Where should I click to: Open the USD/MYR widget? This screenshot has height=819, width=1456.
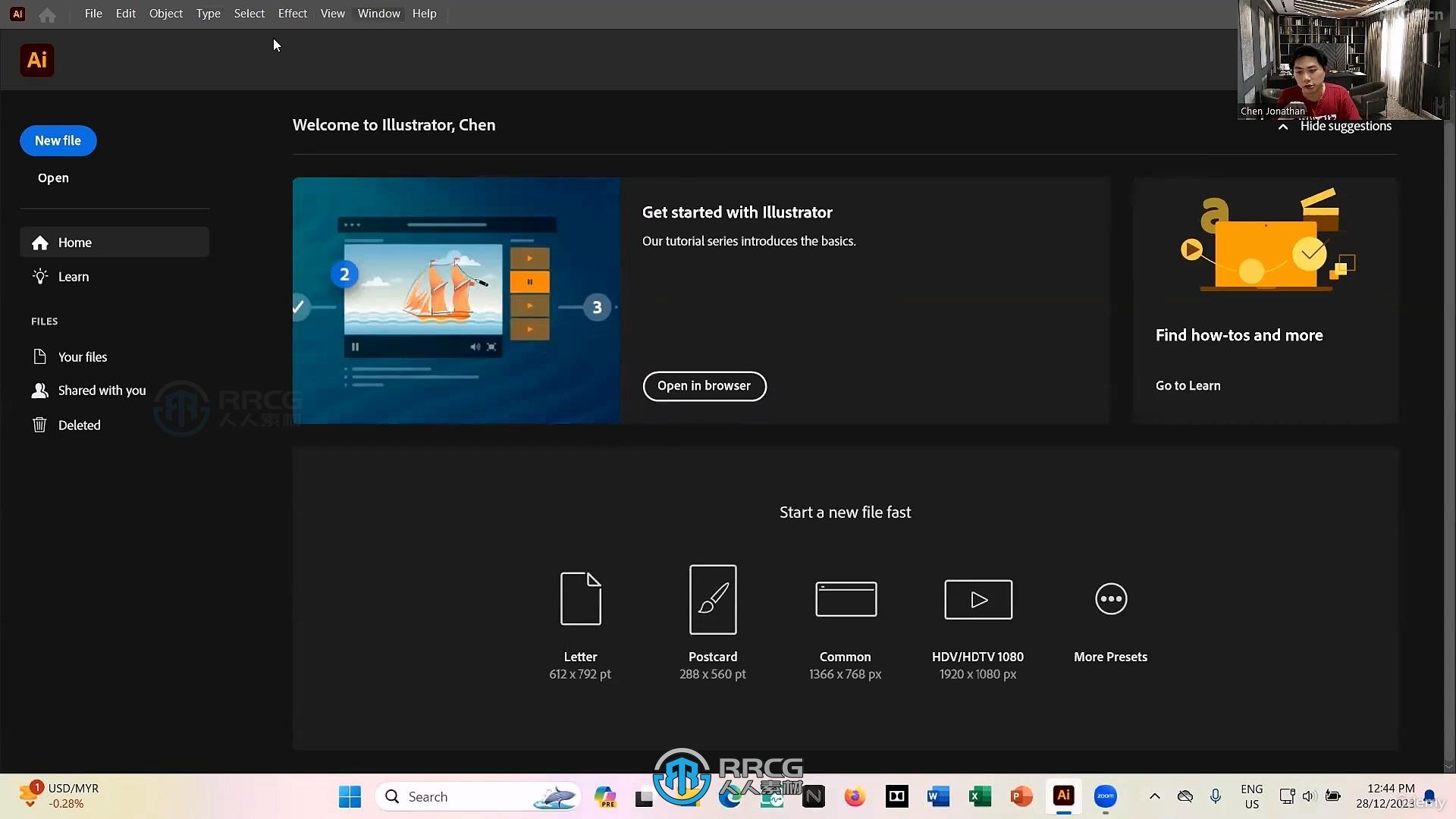pyautogui.click(x=61, y=797)
